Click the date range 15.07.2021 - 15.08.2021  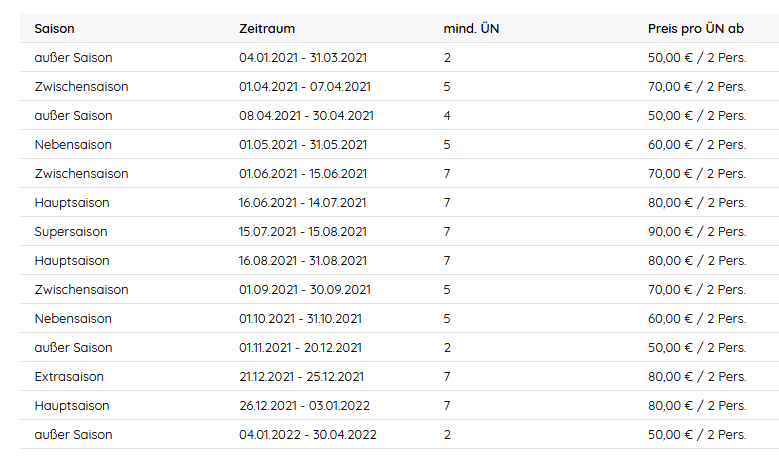(x=303, y=232)
